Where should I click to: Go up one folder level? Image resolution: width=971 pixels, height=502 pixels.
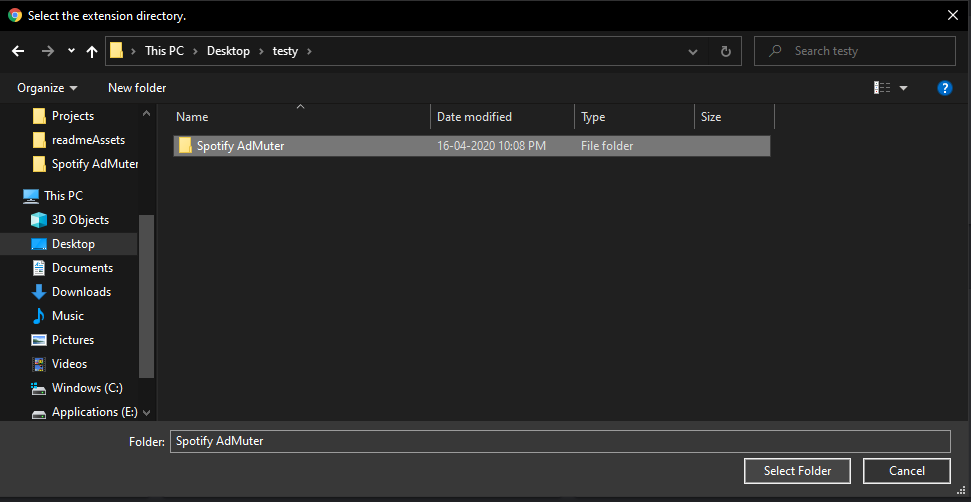[x=92, y=51]
